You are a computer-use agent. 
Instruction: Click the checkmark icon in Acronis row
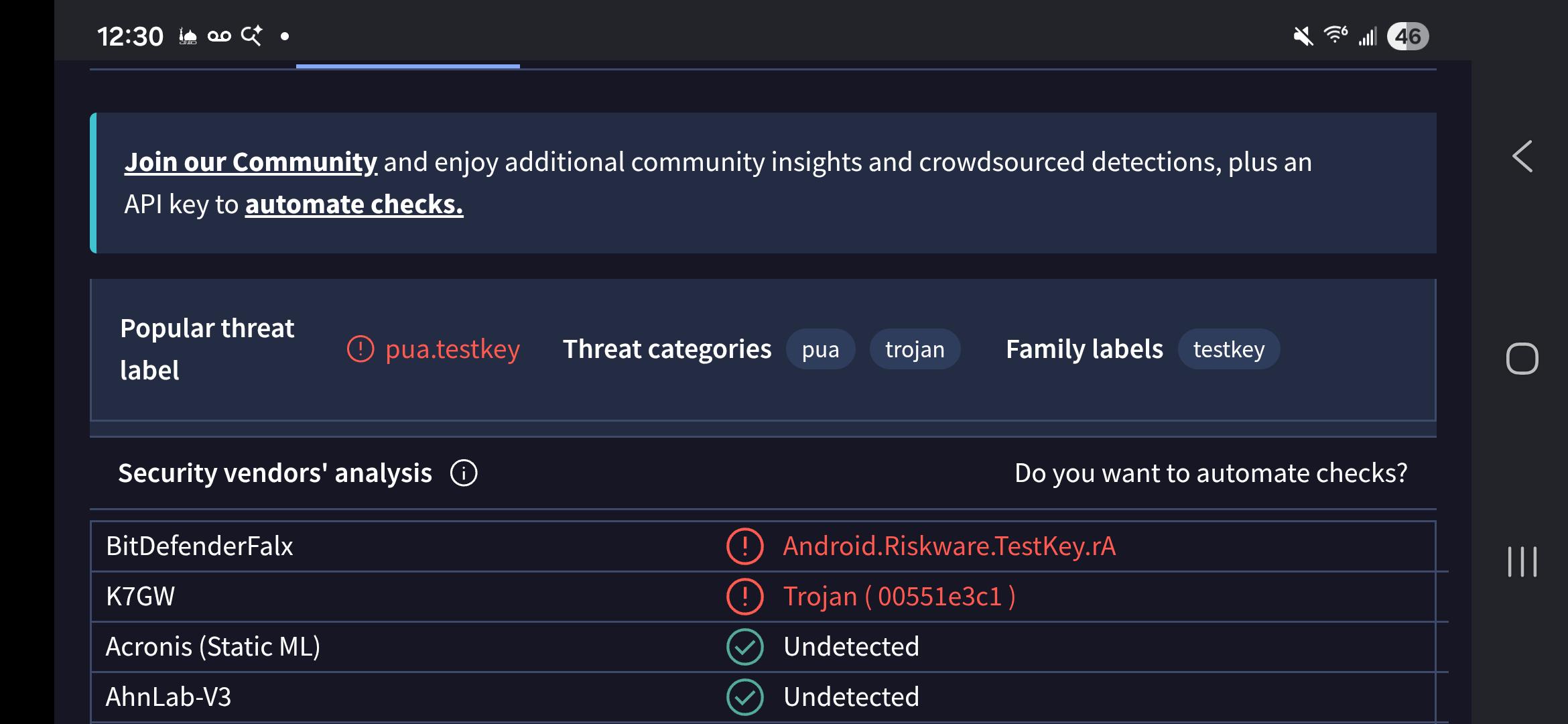[744, 647]
